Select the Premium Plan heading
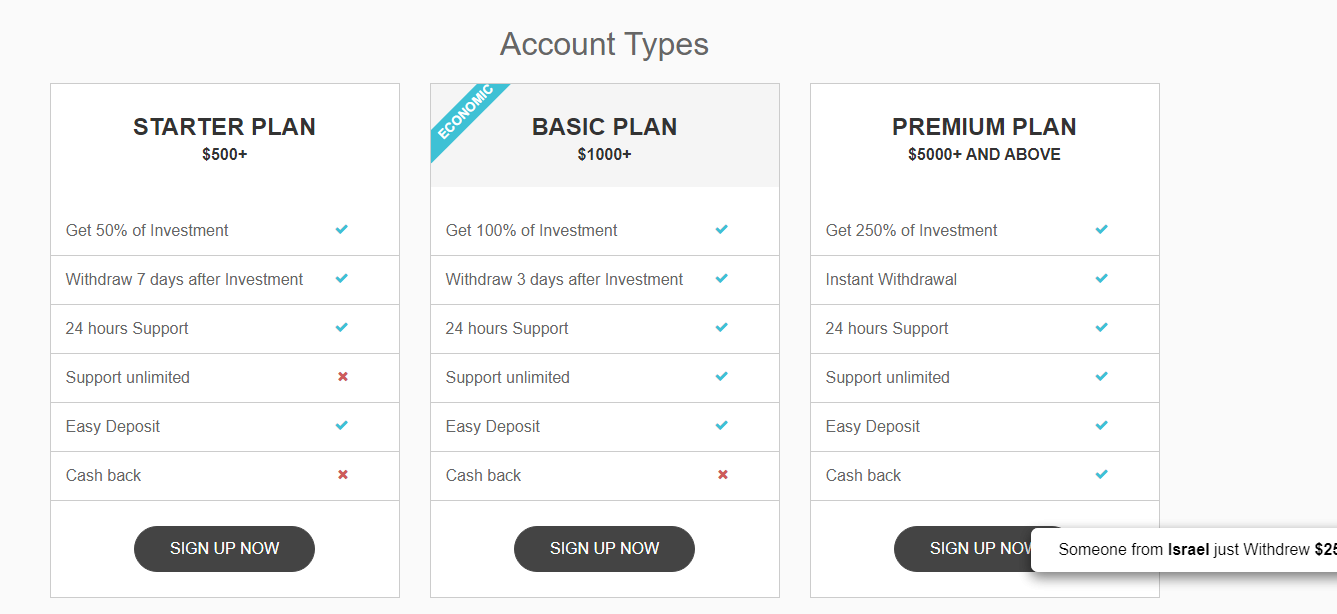The image size is (1337, 614). click(x=984, y=127)
